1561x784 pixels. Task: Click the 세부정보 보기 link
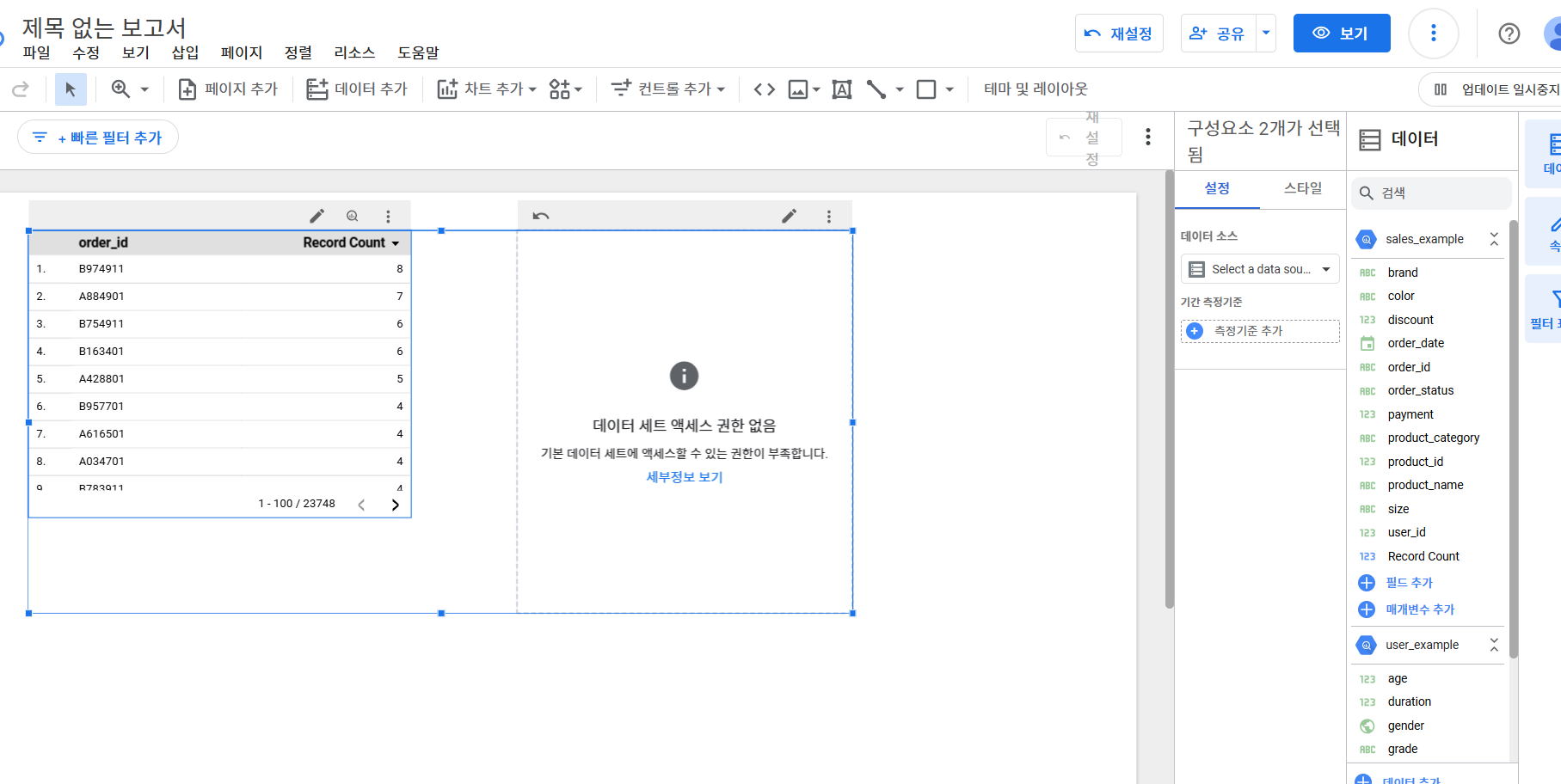(685, 477)
